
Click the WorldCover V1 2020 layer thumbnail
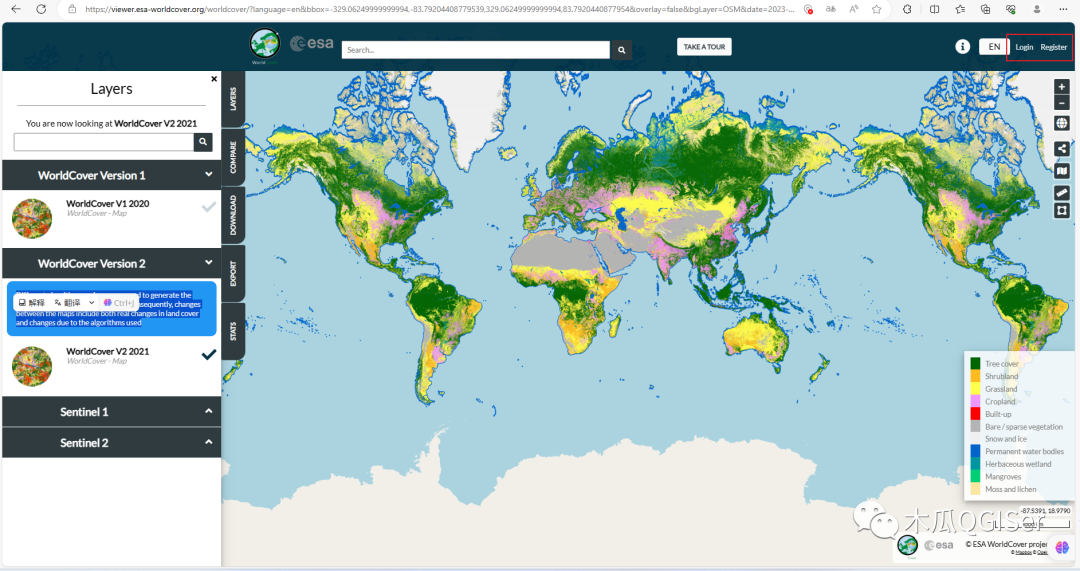click(32, 218)
